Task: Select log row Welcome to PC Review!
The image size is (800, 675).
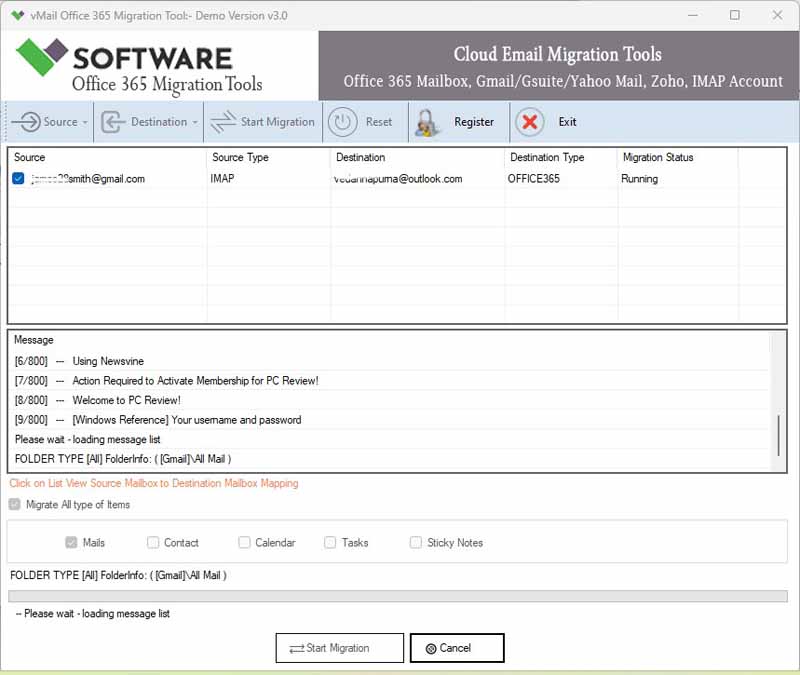Action: click(x=390, y=400)
